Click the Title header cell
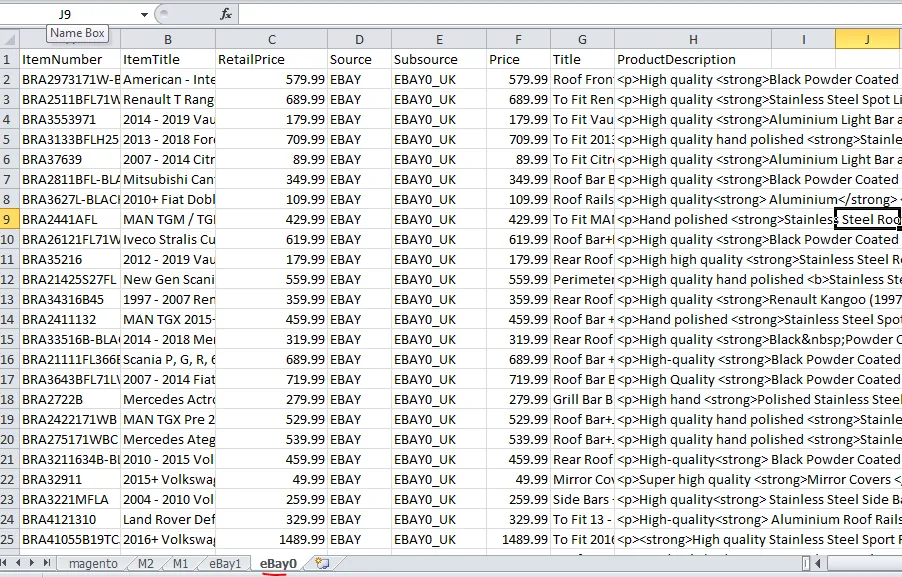Viewport: 902px width, 577px height. pyautogui.click(x=582, y=59)
